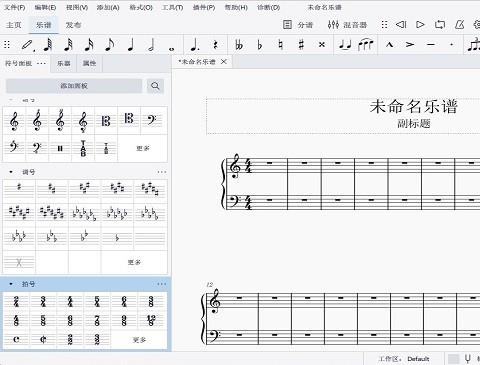Choose the 64th note duration
This screenshot has height=365, width=480.
tap(48, 45)
